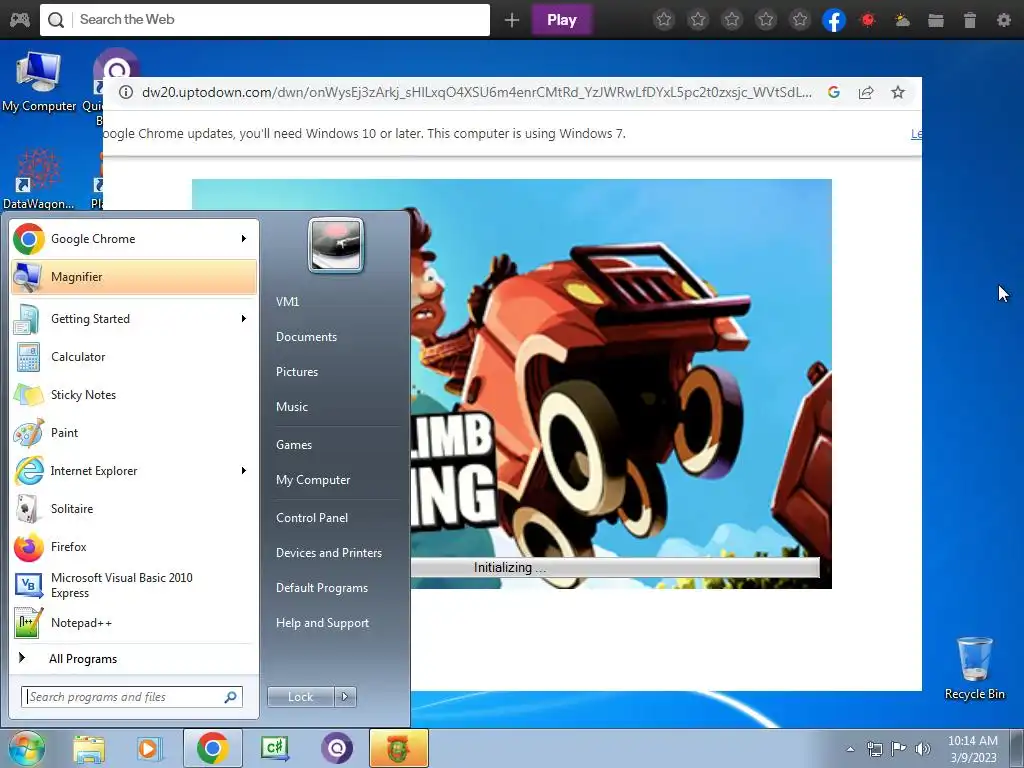Click the Search the Web field
Screen dimensions: 1024x768
264,20
